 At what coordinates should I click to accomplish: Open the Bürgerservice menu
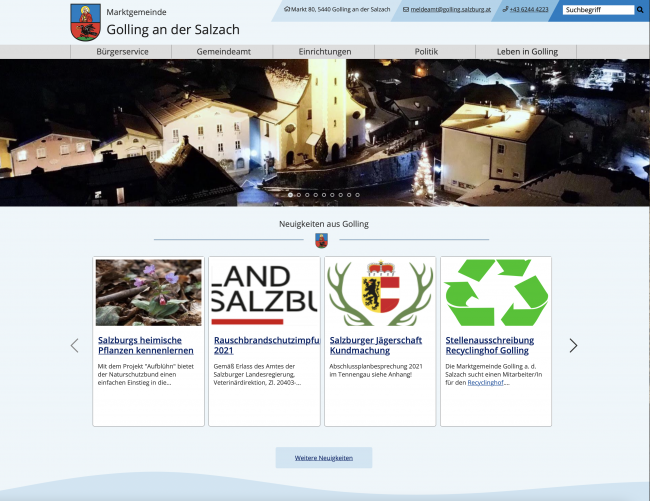click(122, 51)
